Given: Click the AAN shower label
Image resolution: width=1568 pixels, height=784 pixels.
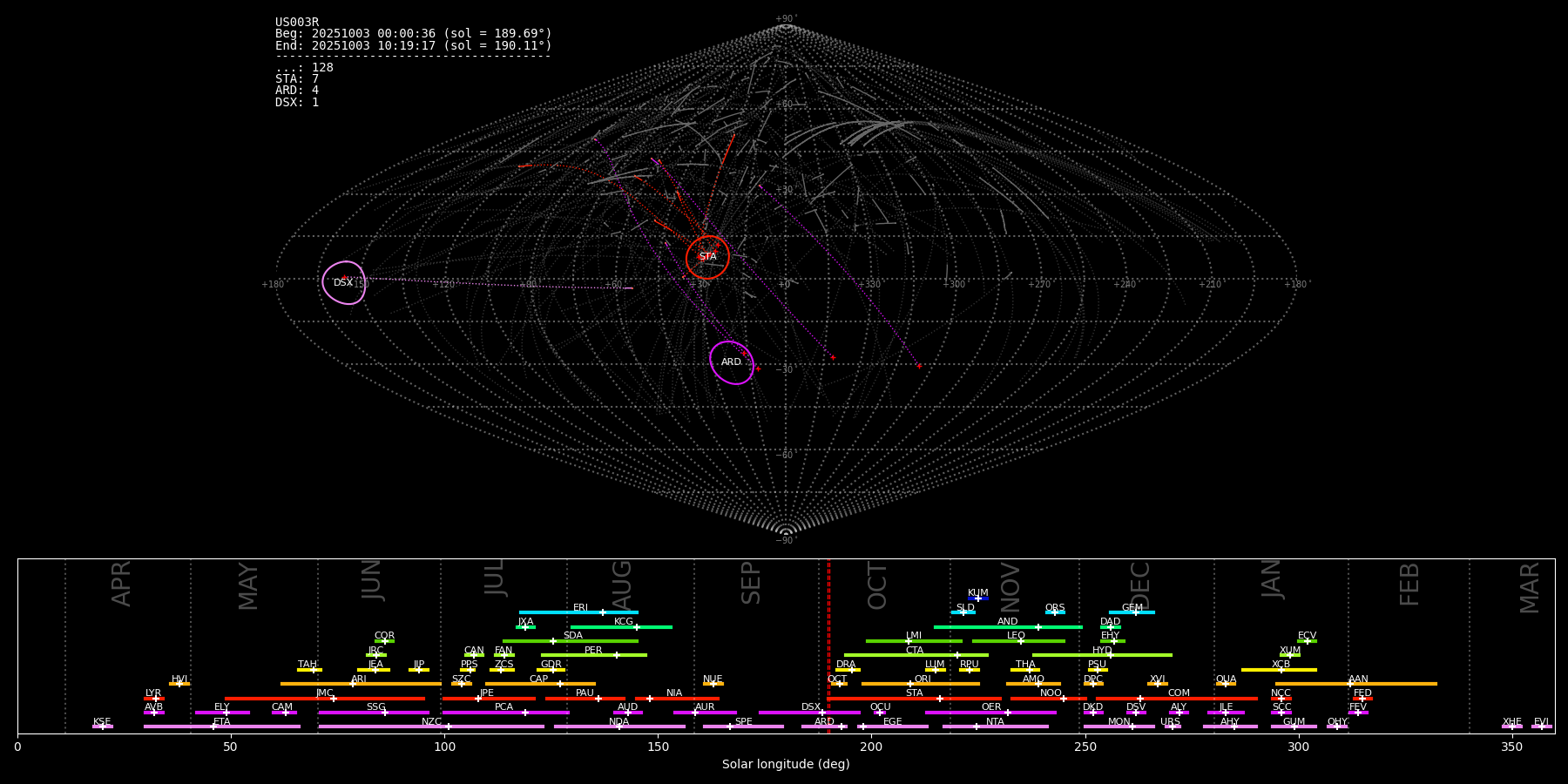Looking at the screenshot, I should pyautogui.click(x=1359, y=679).
